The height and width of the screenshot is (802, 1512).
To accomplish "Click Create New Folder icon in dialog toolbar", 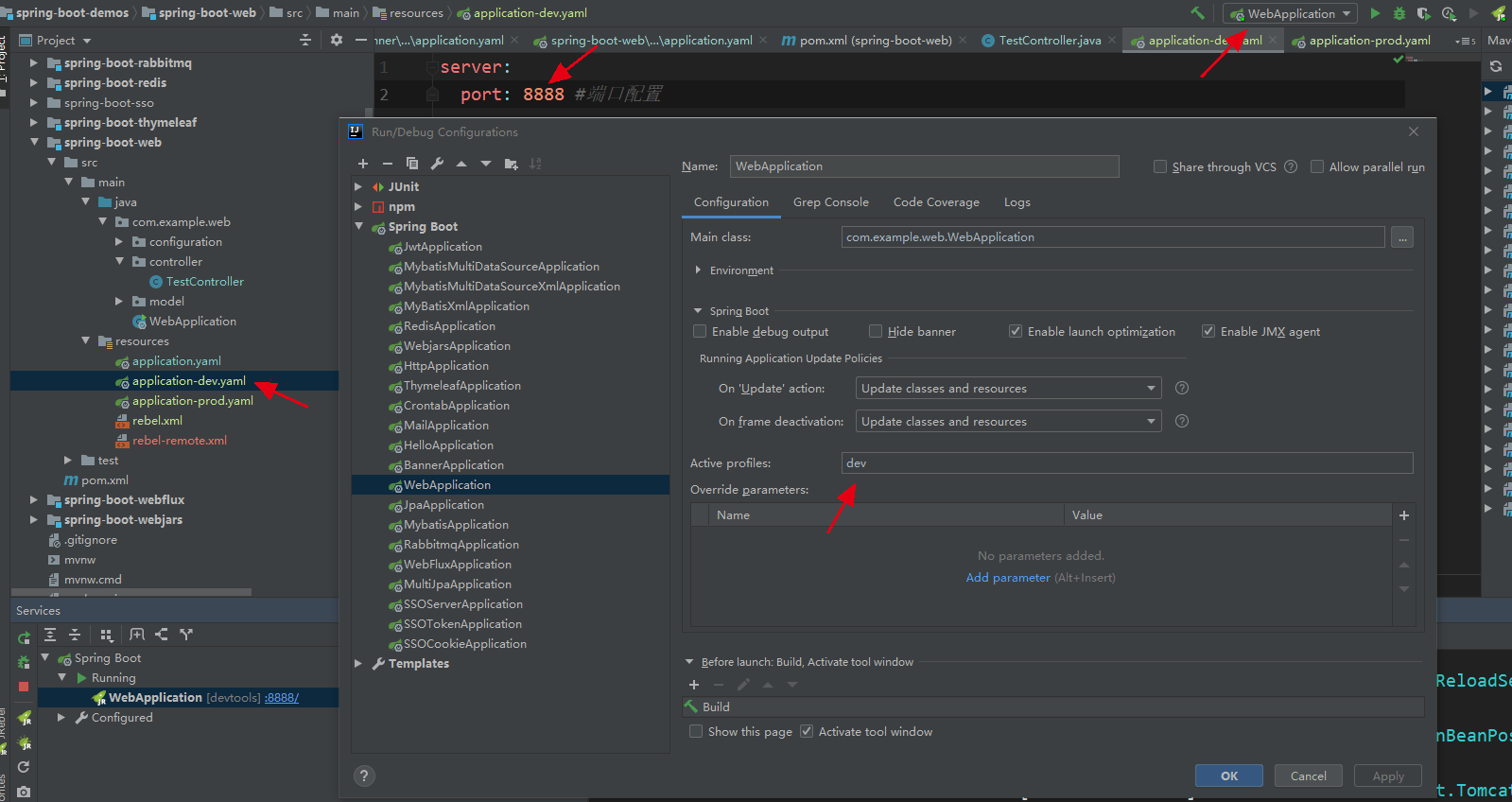I will 511,164.
